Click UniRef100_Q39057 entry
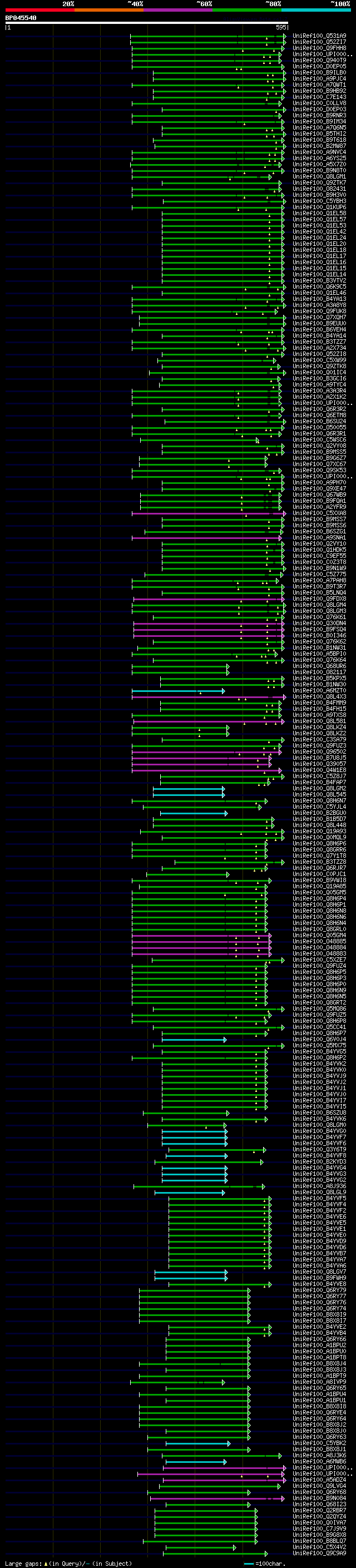This screenshot has width=356, height=1568. tap(319, 764)
